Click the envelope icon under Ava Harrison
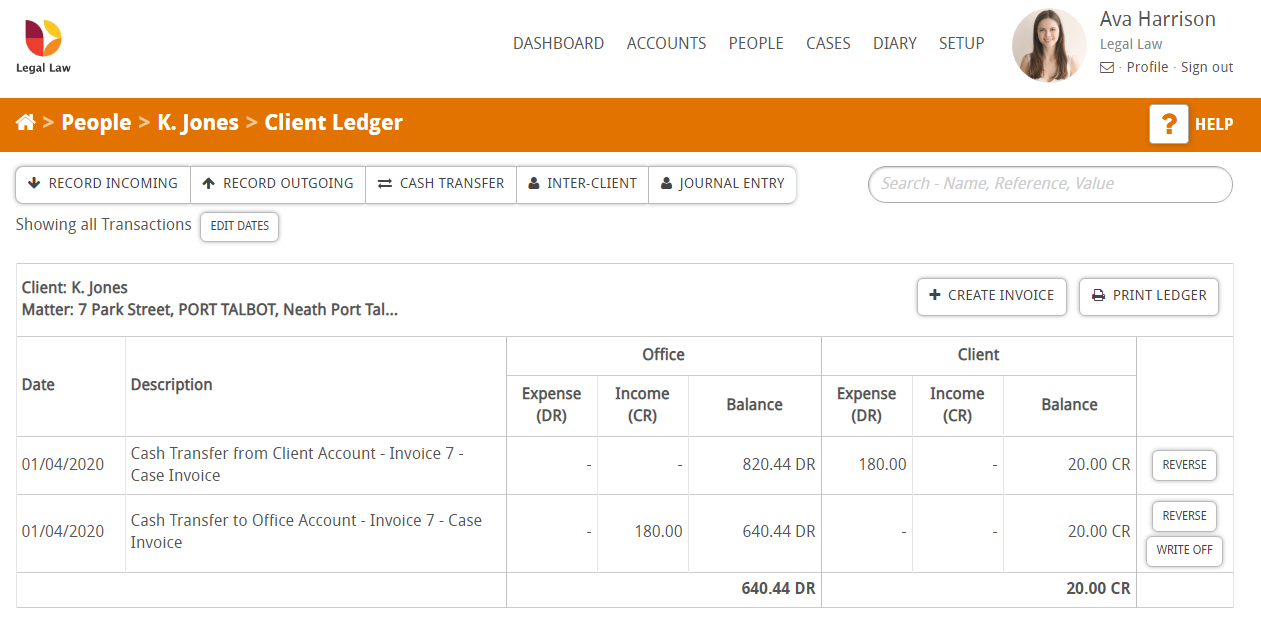The width and height of the screenshot is (1261, 638). pyautogui.click(x=1105, y=67)
